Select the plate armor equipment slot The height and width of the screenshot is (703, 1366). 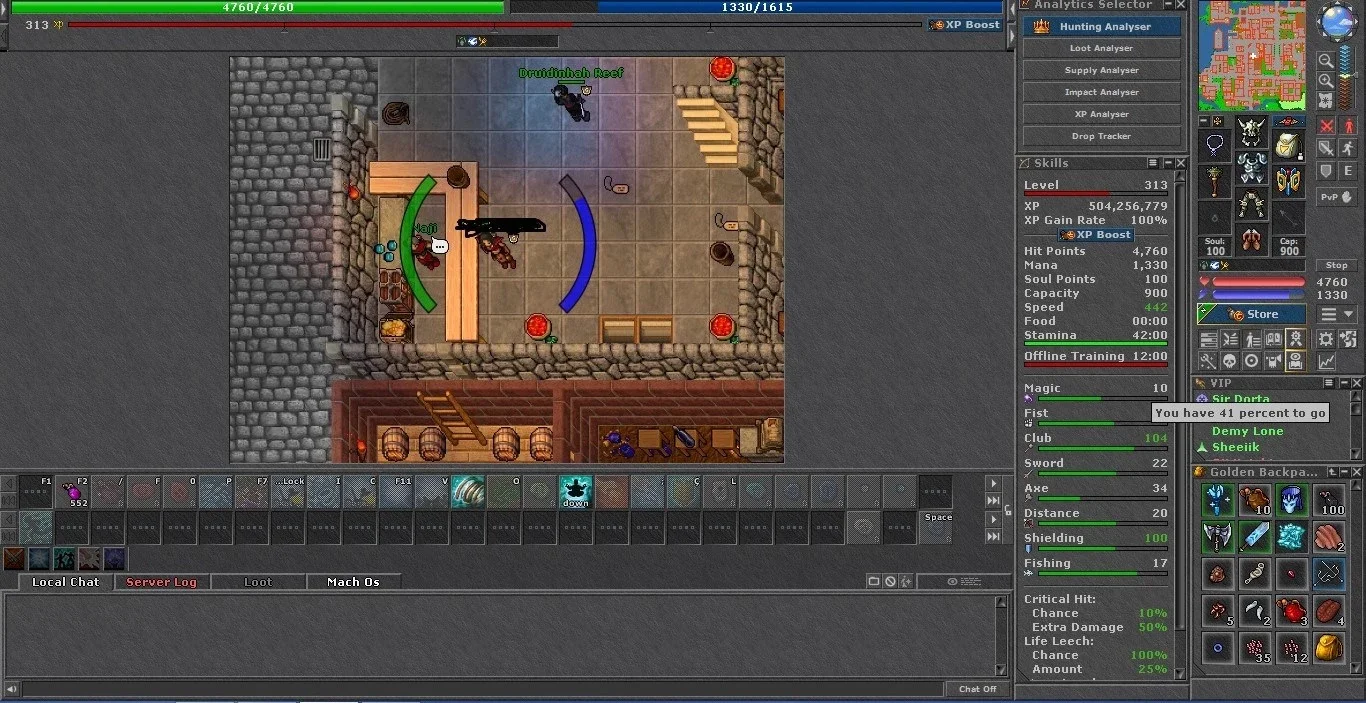coord(1251,167)
